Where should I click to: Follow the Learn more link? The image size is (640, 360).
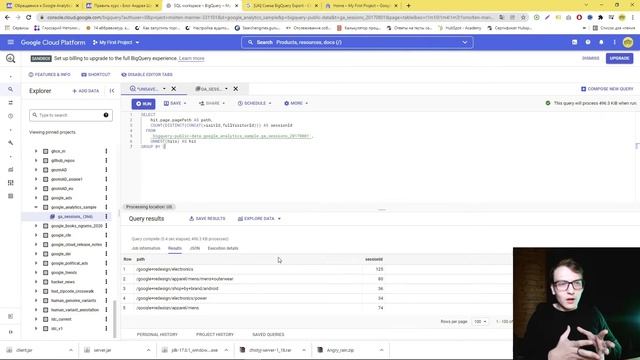click(191, 58)
